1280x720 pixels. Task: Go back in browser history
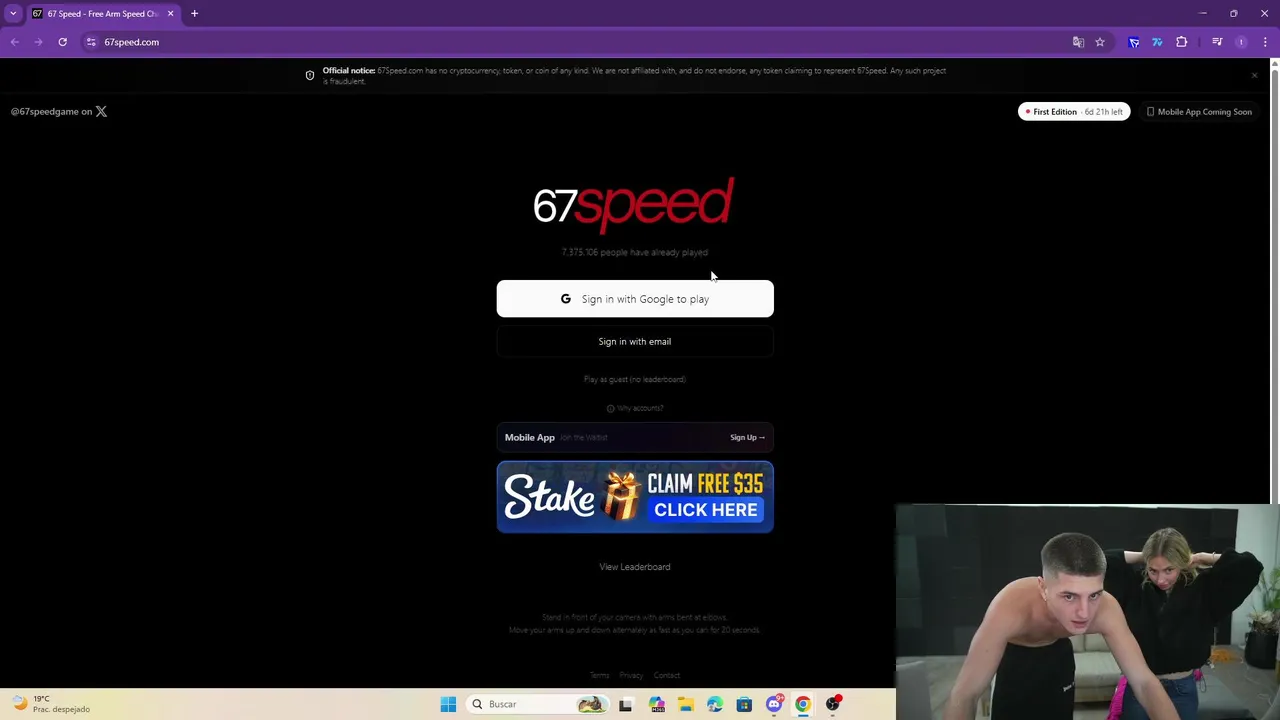[14, 42]
